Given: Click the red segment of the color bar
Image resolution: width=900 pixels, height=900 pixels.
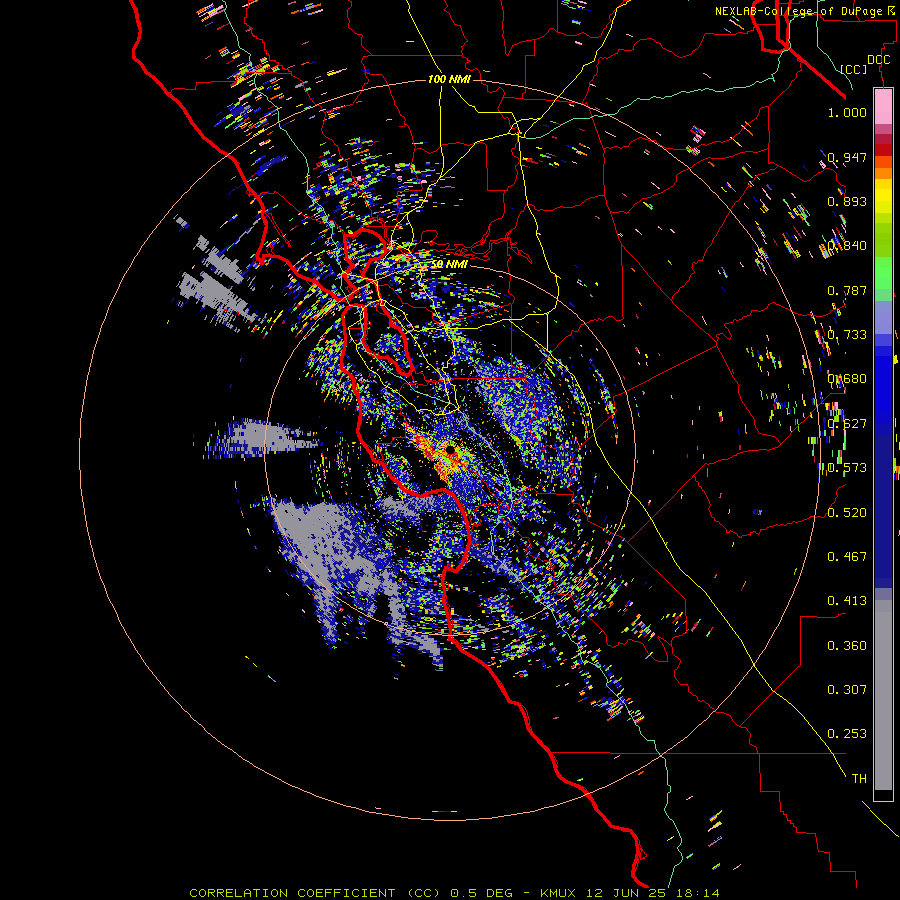Looking at the screenshot, I should point(883,150).
